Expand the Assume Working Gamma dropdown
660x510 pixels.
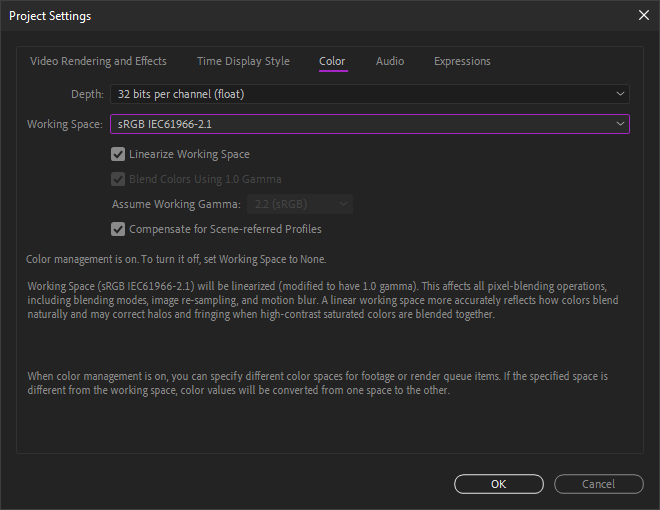tap(290, 204)
